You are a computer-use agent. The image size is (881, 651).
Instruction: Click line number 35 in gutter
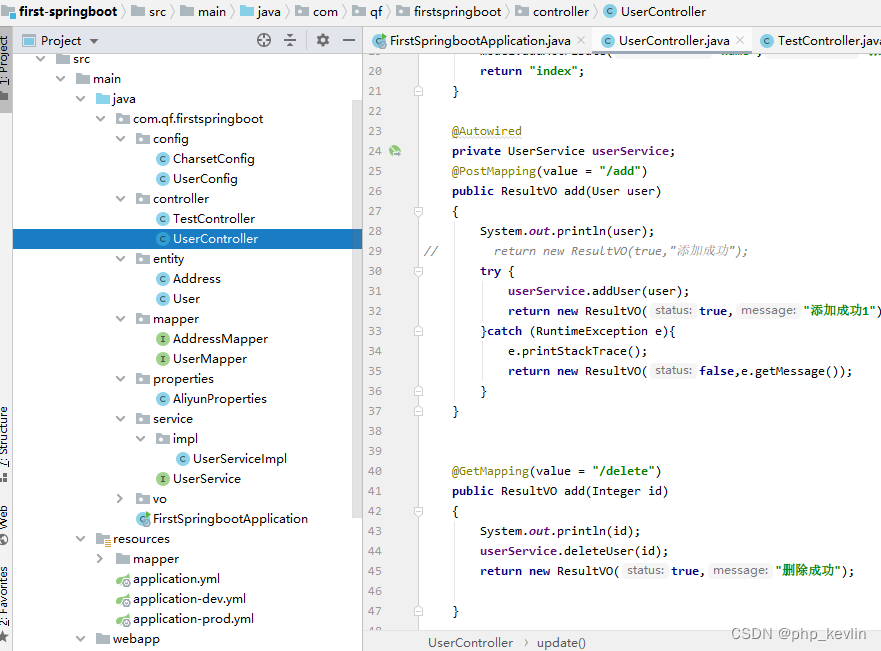point(375,371)
